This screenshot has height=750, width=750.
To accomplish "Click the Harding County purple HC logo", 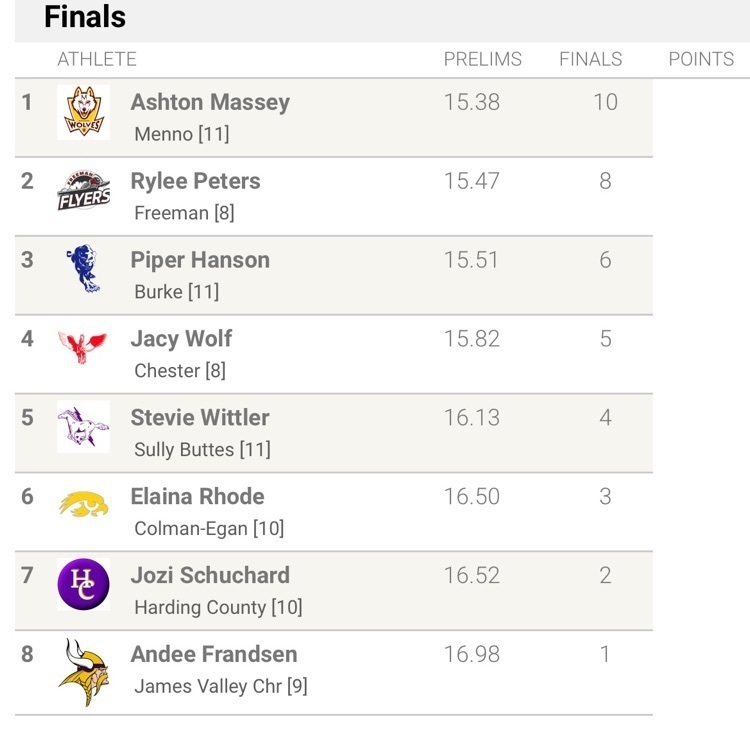I will coord(83,584).
